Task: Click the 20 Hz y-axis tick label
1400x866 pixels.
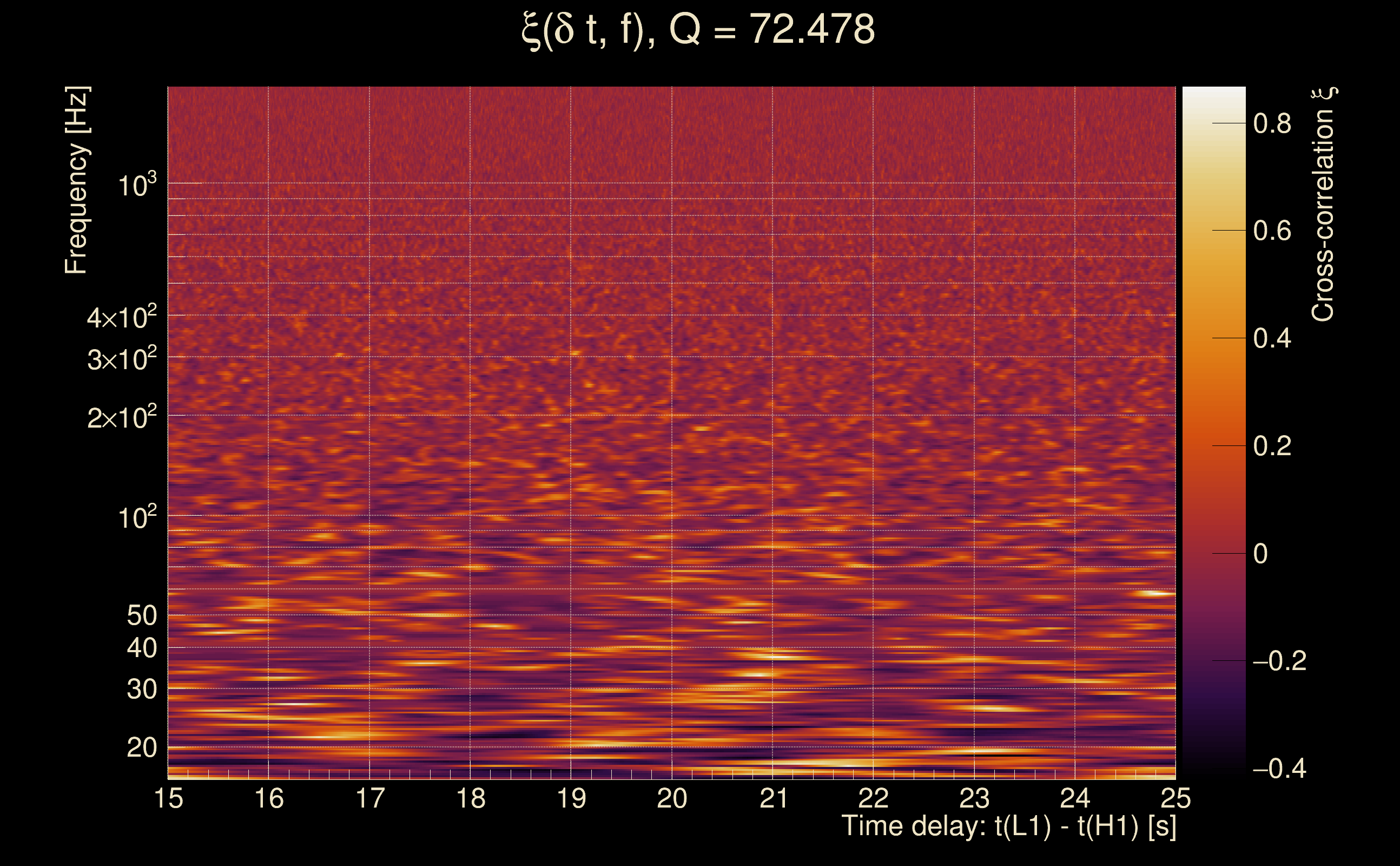Action: tap(141, 747)
